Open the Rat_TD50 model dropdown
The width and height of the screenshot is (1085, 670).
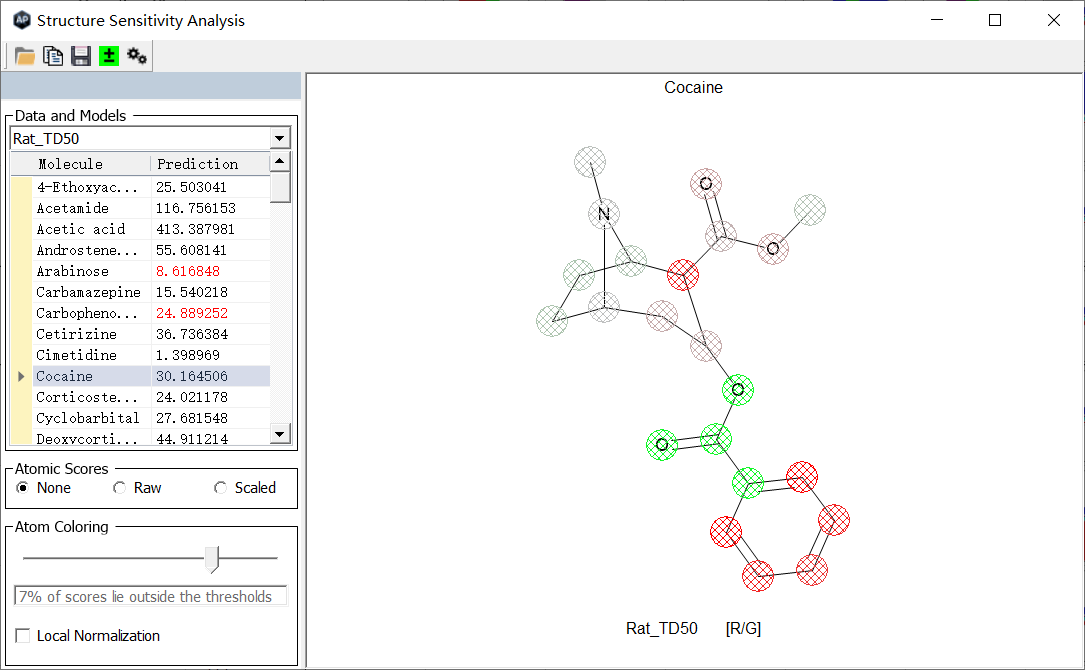pos(280,138)
